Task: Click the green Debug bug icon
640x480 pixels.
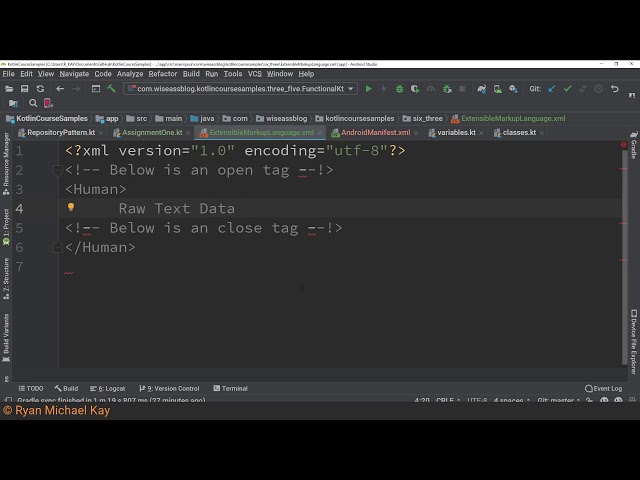Action: click(x=400, y=89)
